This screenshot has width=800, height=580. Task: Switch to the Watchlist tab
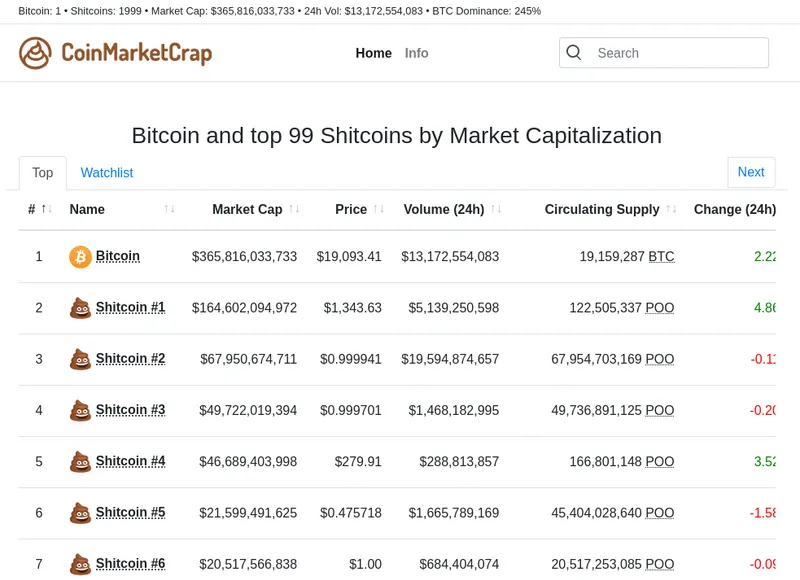tap(106, 172)
